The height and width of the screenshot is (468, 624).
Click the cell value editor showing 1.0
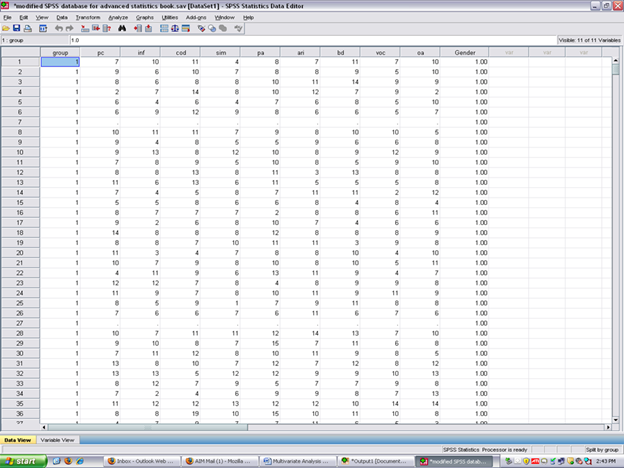point(300,40)
